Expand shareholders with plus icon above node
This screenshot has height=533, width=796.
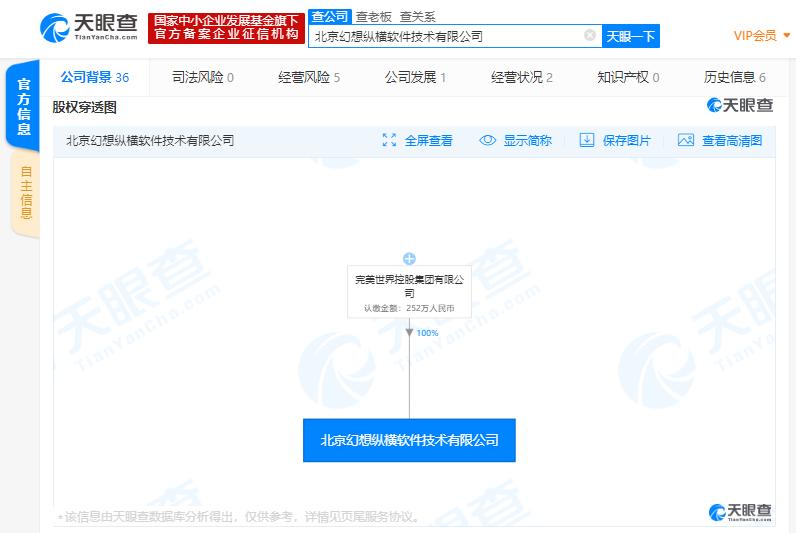click(x=409, y=259)
